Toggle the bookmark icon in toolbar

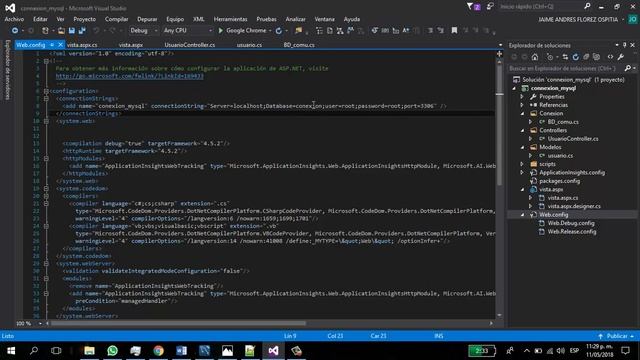(454, 31)
